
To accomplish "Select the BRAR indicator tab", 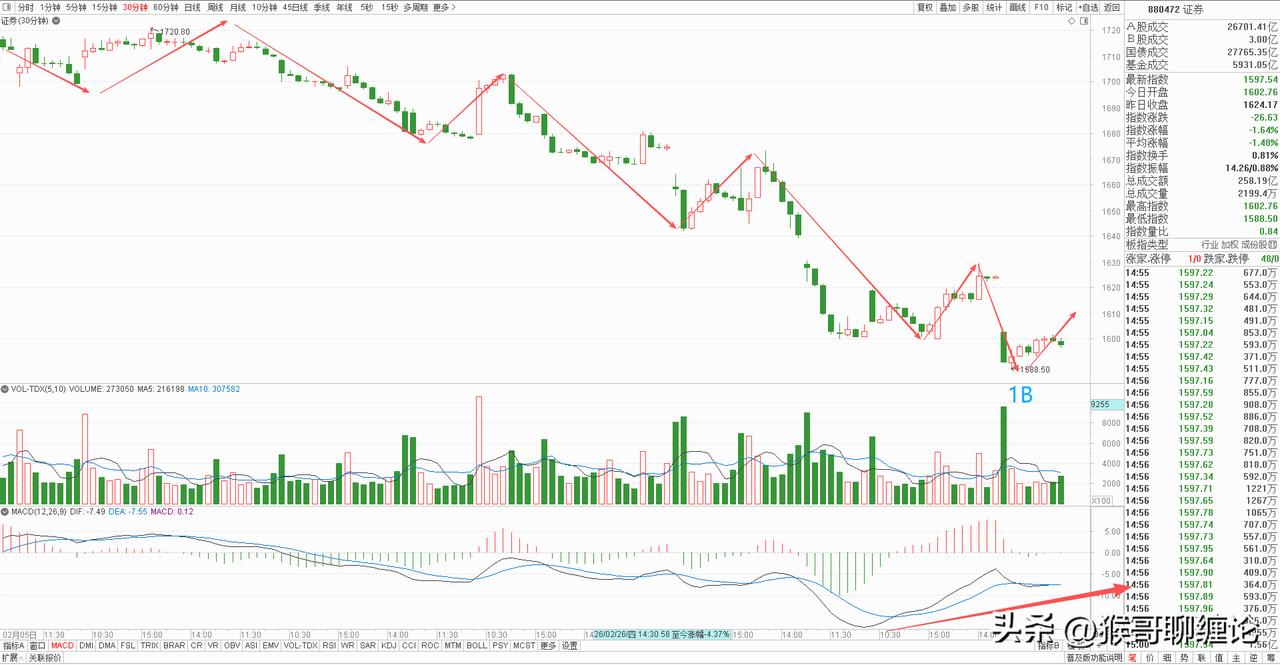I will point(174,645).
